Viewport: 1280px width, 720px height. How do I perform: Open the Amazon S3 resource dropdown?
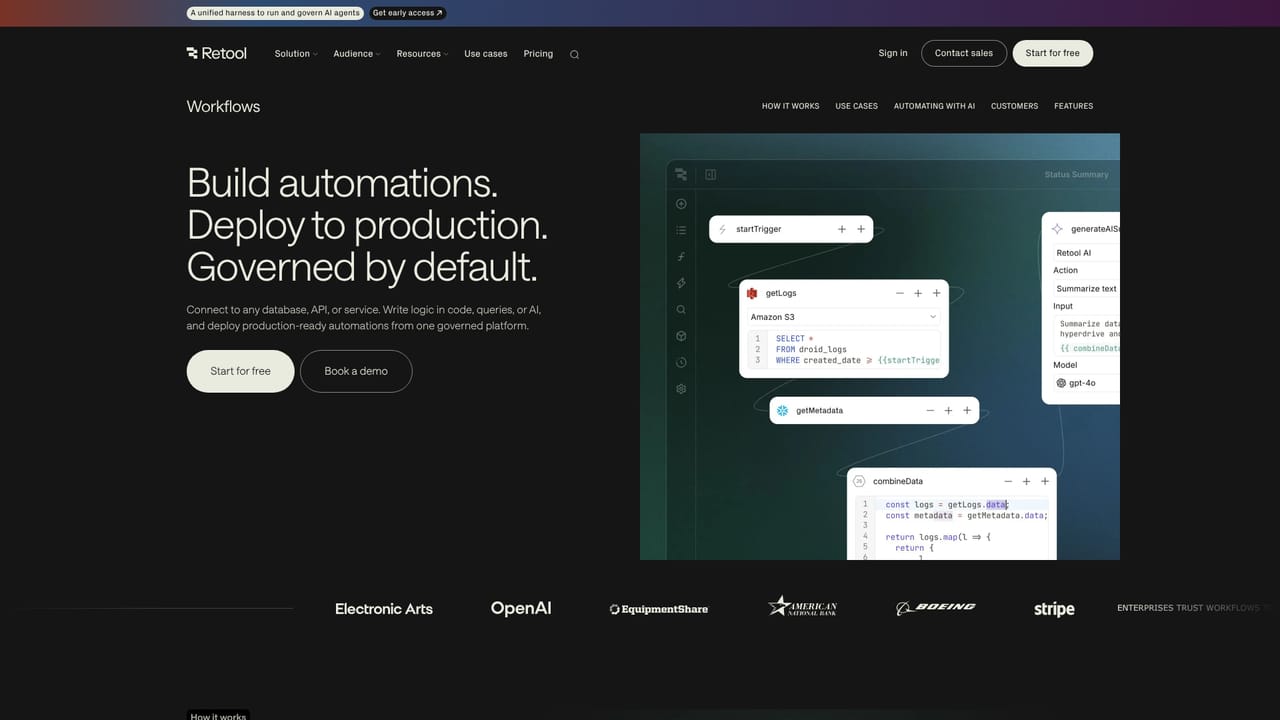click(844, 317)
